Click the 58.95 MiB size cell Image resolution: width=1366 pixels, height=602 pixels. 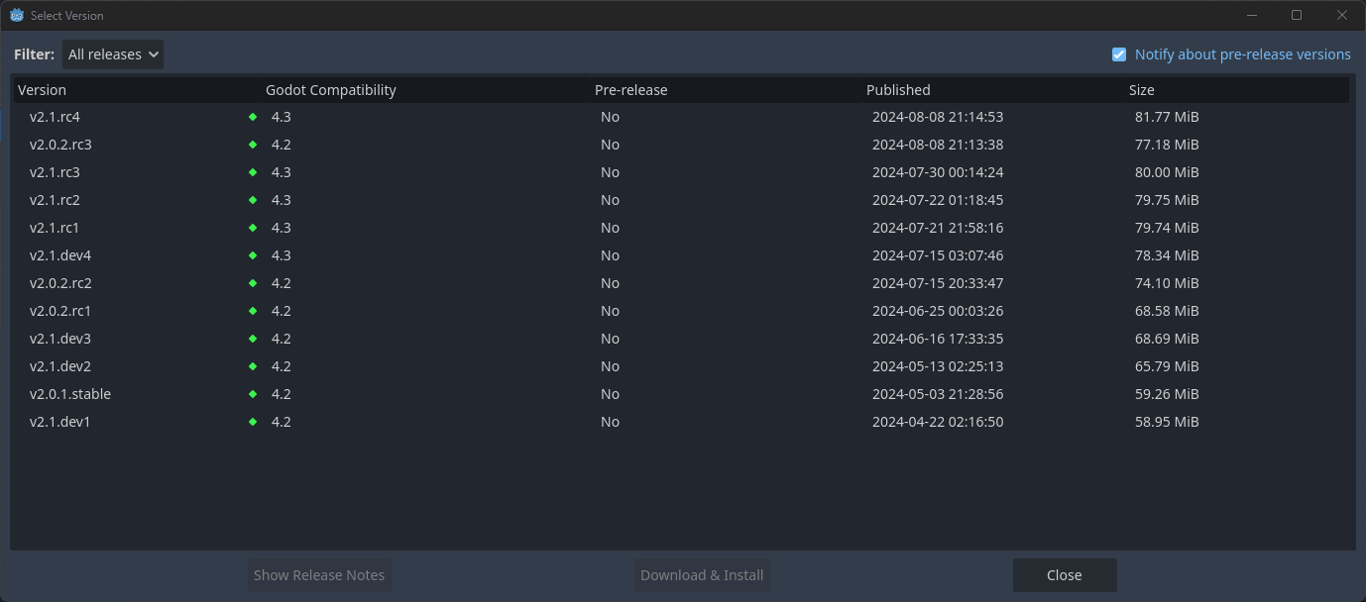pos(1167,422)
